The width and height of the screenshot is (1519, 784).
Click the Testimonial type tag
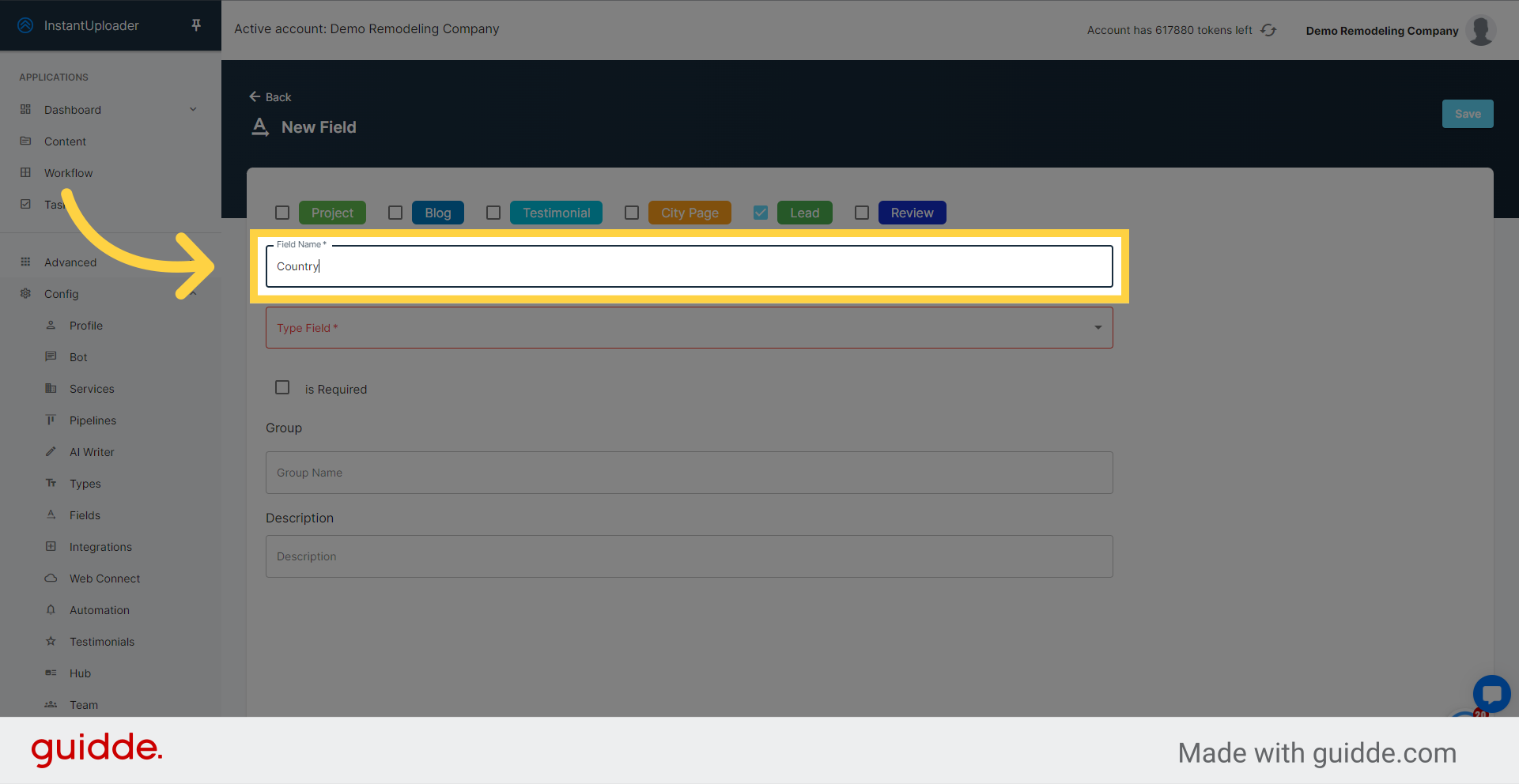[x=556, y=213]
